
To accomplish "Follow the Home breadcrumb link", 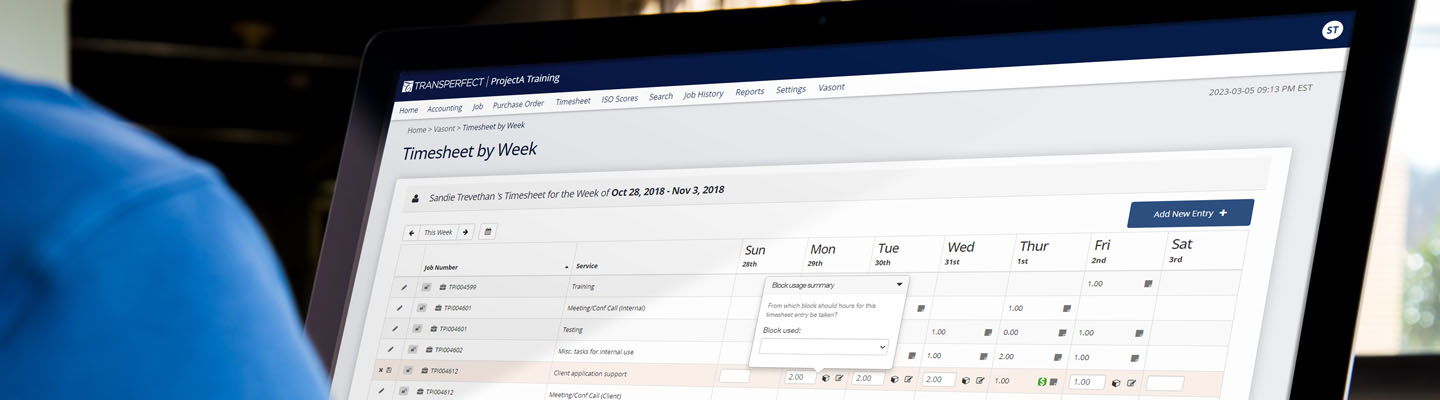I will pyautogui.click(x=416, y=130).
